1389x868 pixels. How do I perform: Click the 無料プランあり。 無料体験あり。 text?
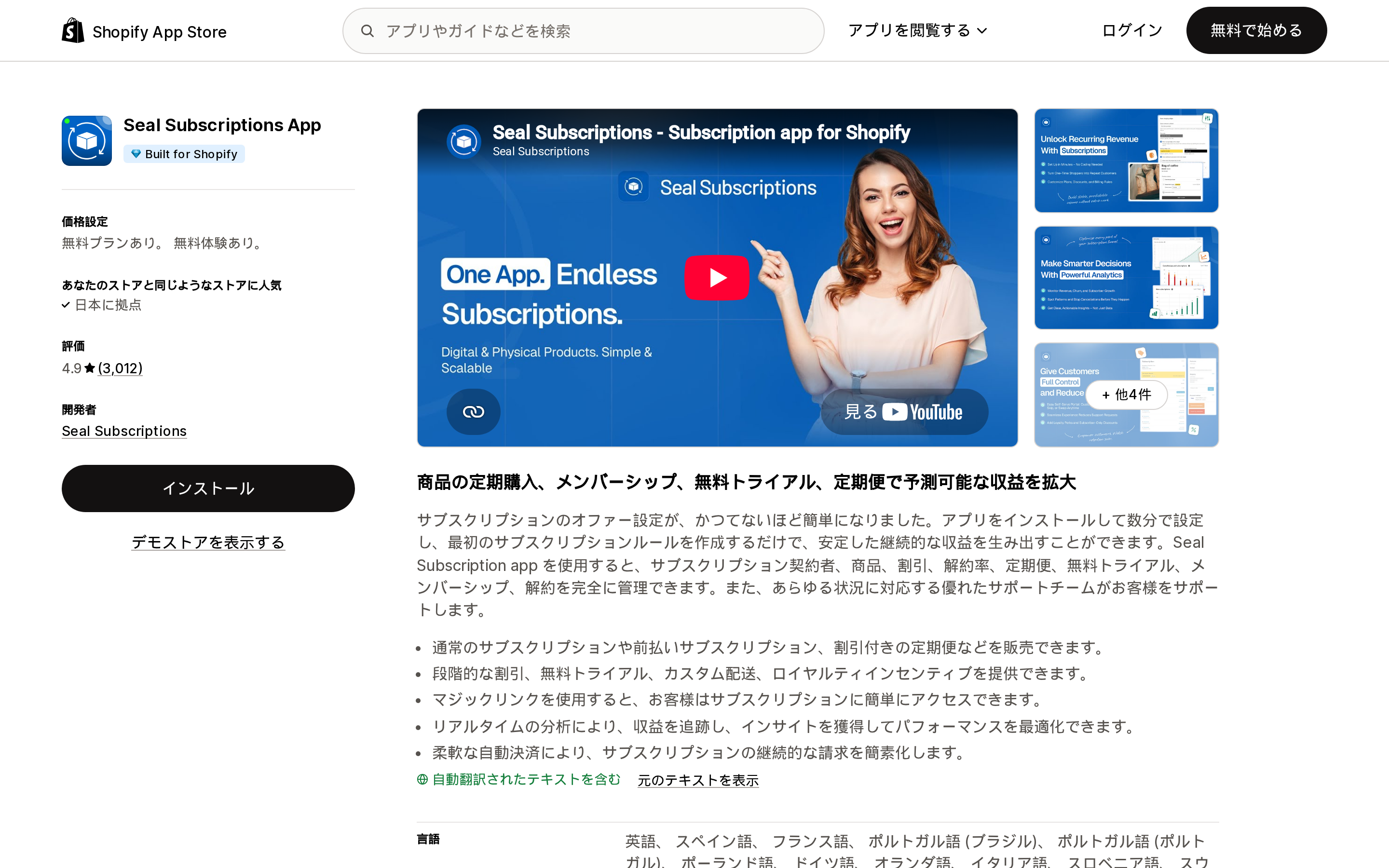coord(164,244)
